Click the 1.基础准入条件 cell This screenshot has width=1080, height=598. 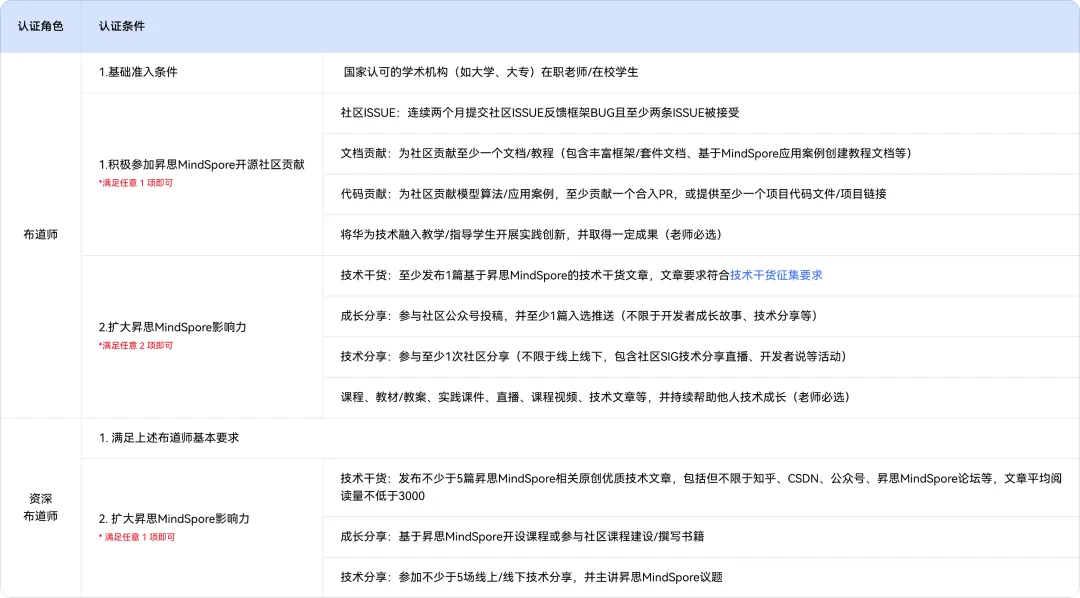point(138,72)
